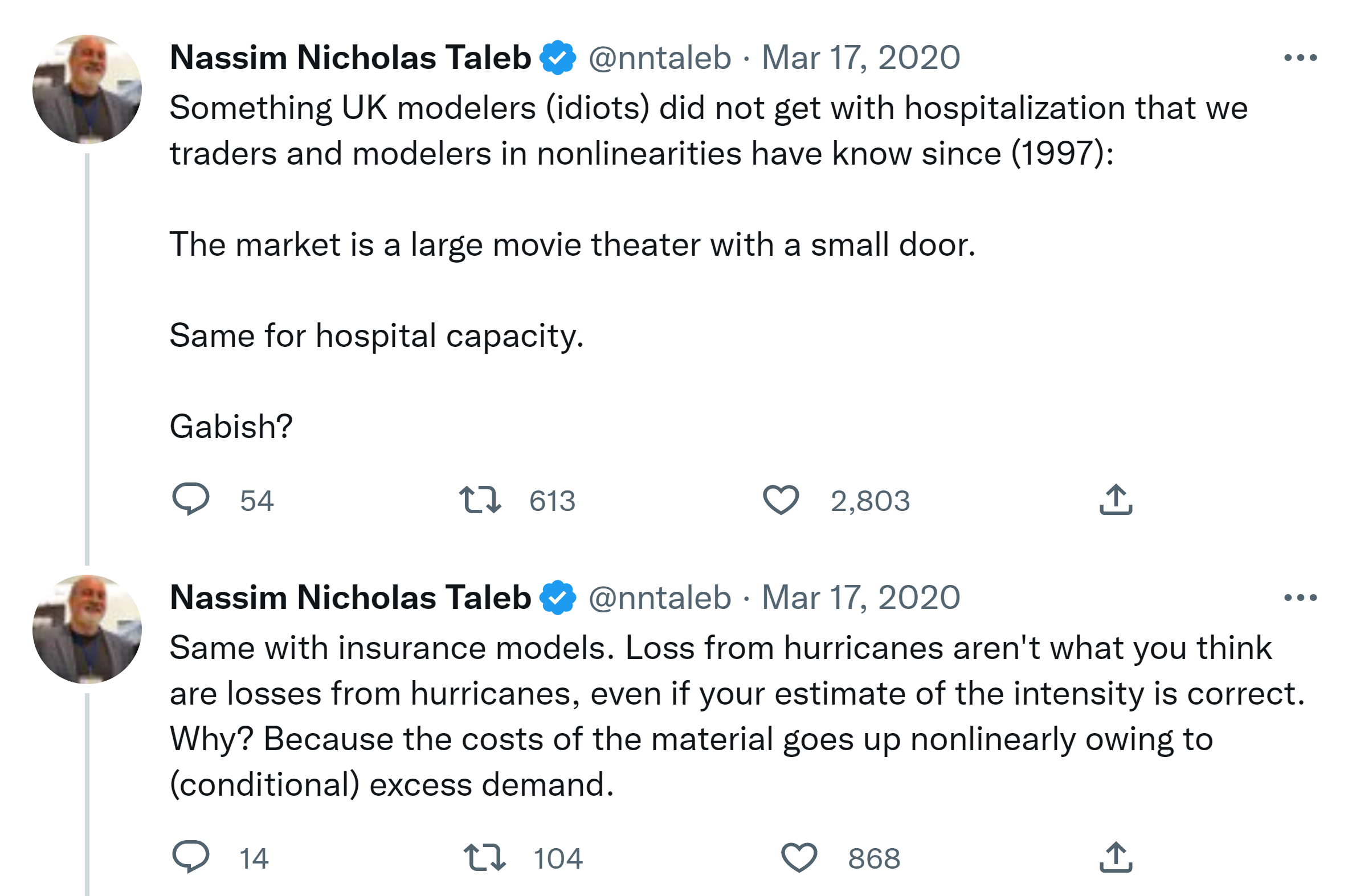The image size is (1352, 896).
Task: Retweet the hurricanes insurance tweet
Action: pos(484,857)
